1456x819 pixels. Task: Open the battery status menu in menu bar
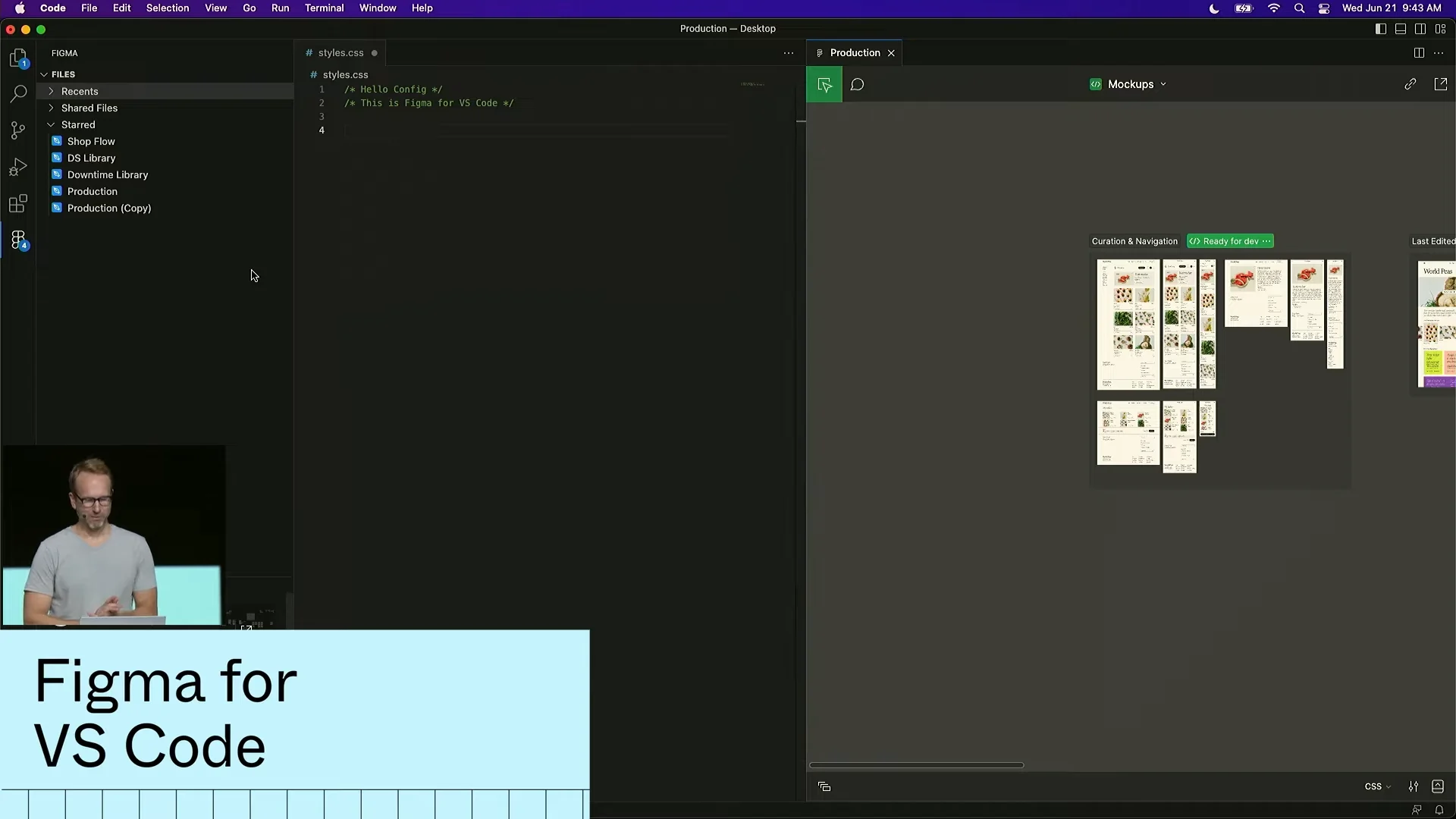click(x=1244, y=8)
